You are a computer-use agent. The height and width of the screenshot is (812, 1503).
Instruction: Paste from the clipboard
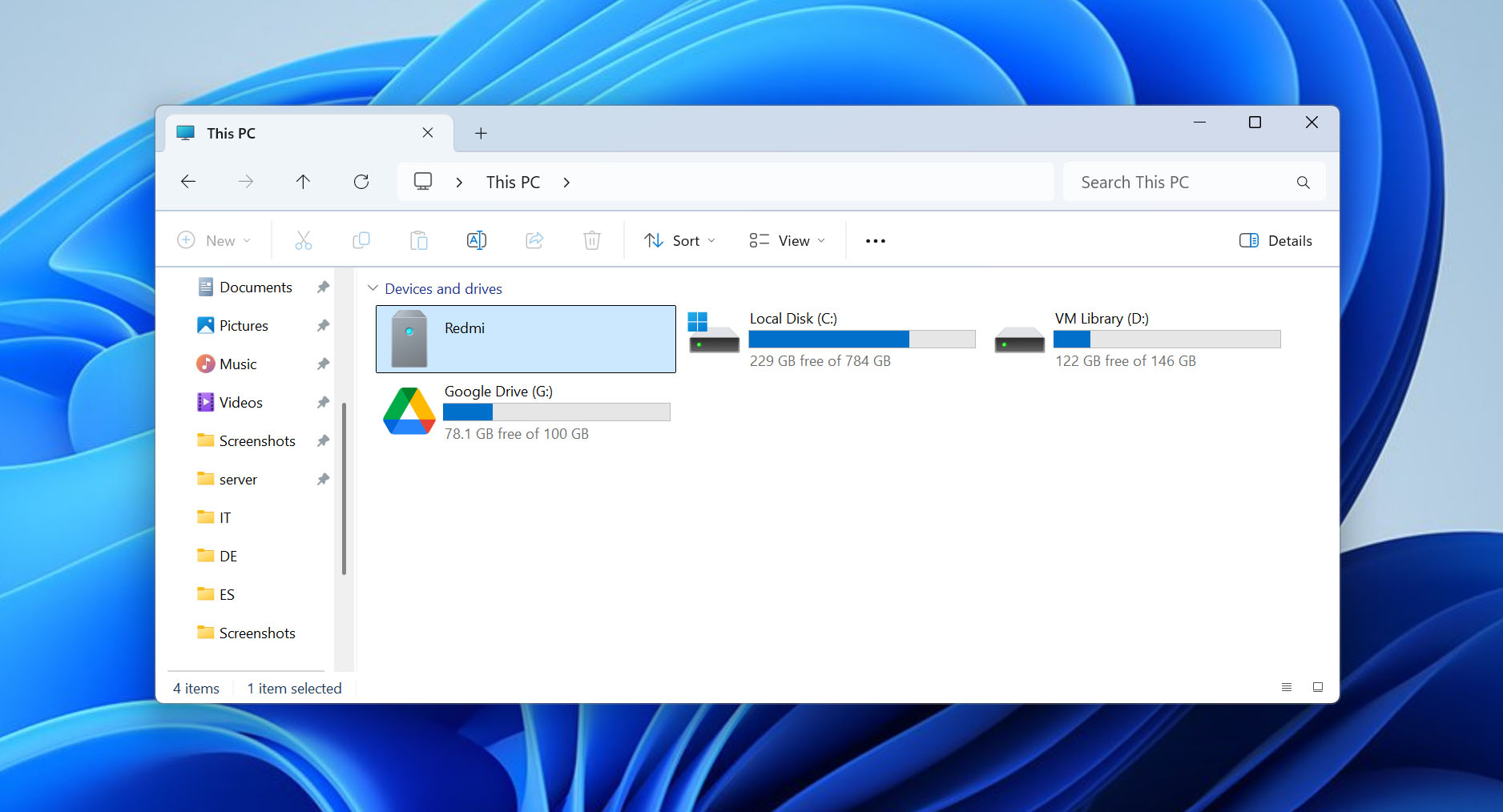click(418, 240)
